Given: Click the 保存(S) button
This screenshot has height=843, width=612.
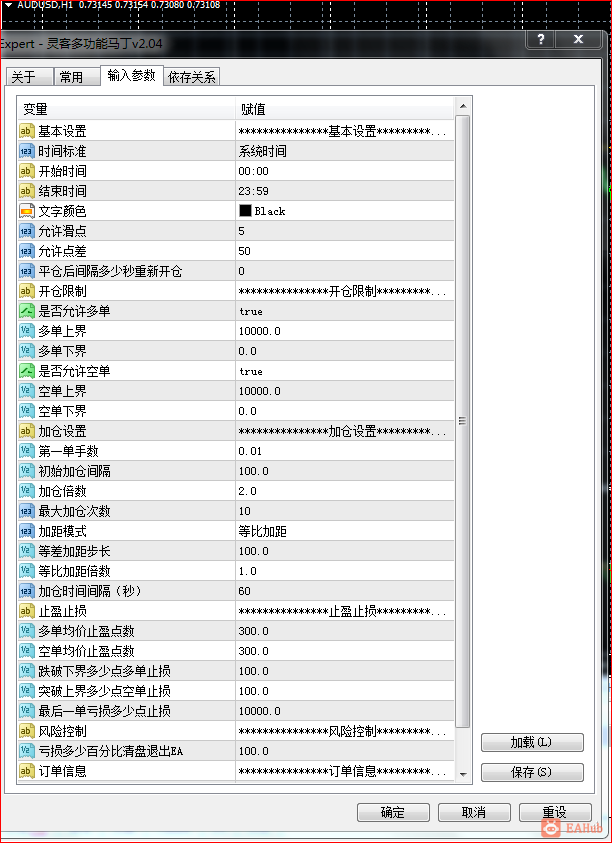Looking at the screenshot, I should point(532,772).
